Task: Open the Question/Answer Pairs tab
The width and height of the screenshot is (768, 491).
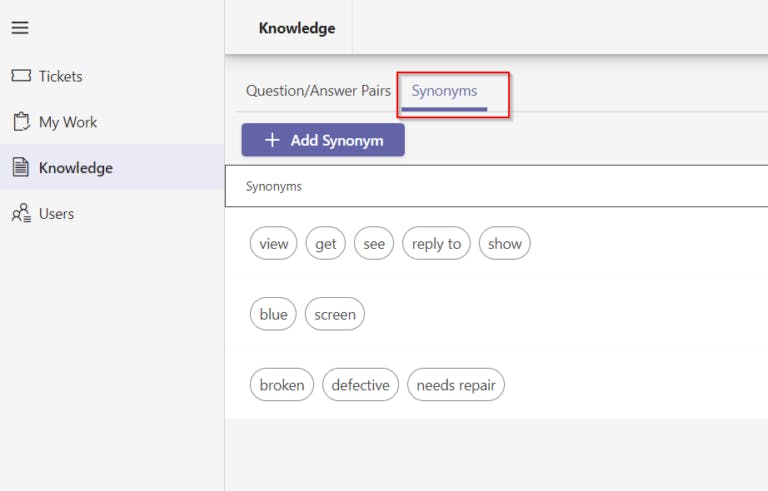Action: (x=318, y=91)
